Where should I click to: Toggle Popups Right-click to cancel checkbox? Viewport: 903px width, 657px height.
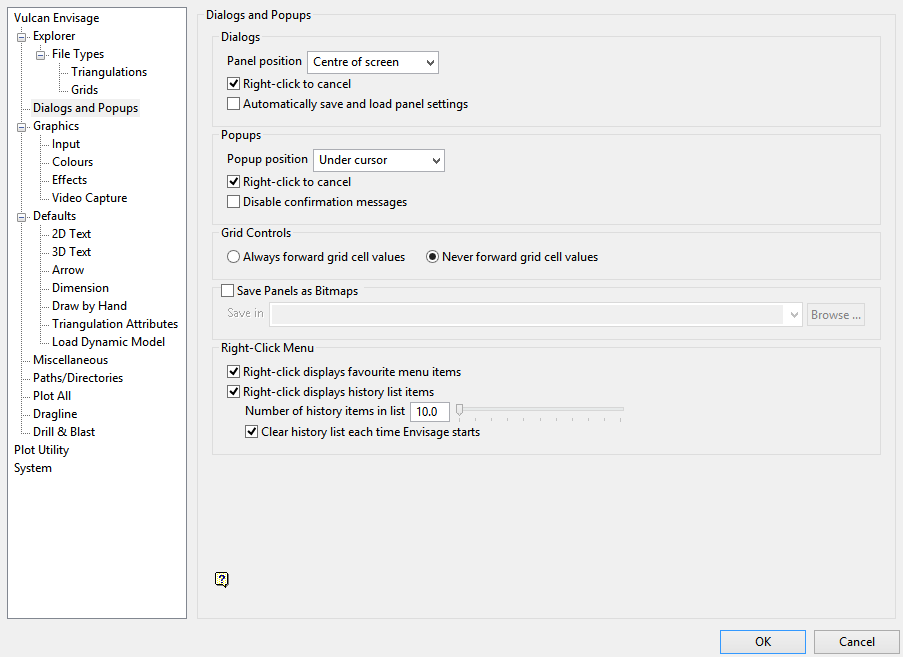[233, 181]
